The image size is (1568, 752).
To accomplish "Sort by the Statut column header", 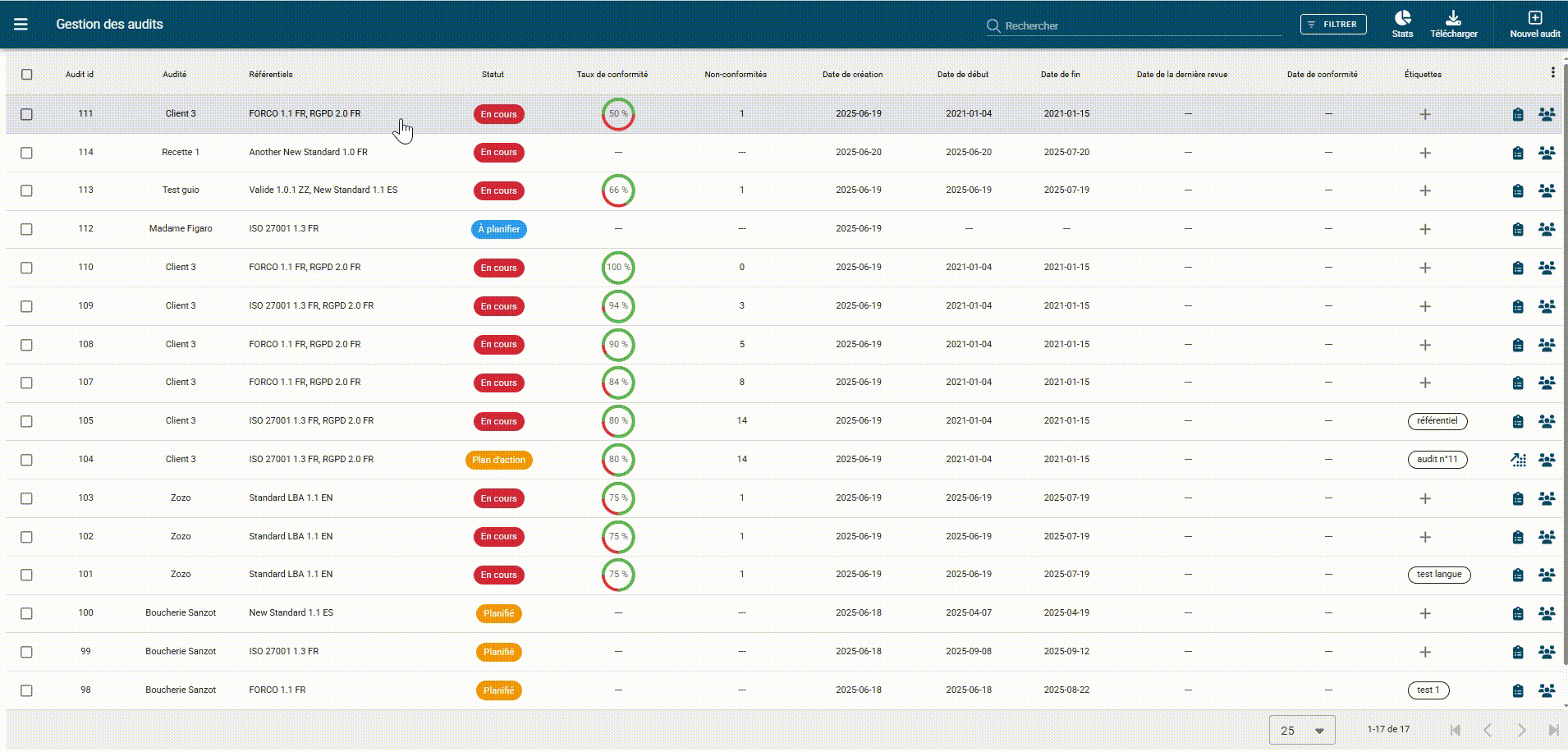I will (x=493, y=75).
